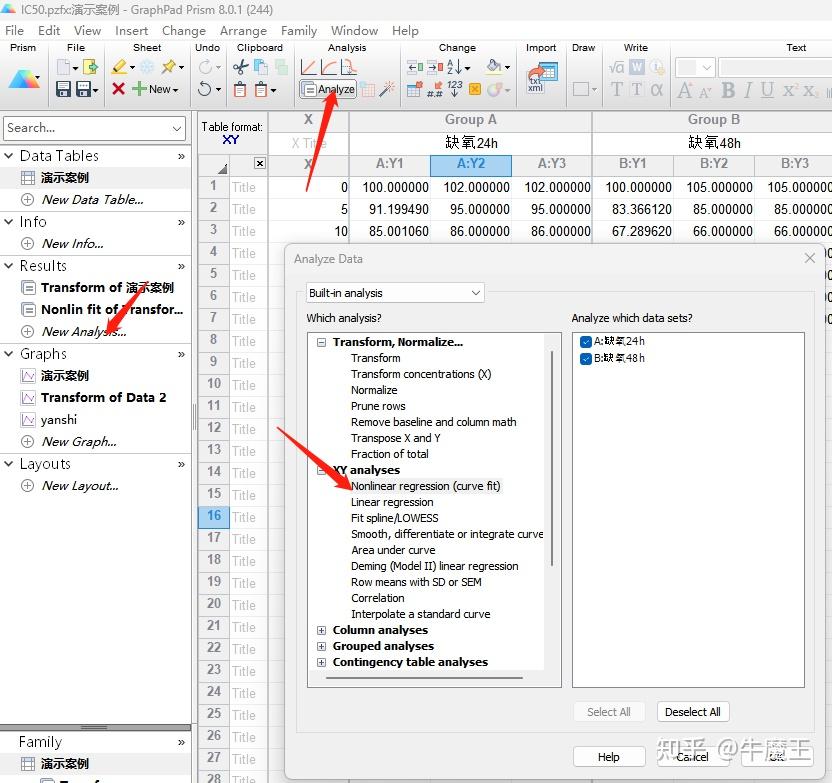This screenshot has width=832, height=783.
Task: Open Transform of Data 2 graph
Action: 103,397
